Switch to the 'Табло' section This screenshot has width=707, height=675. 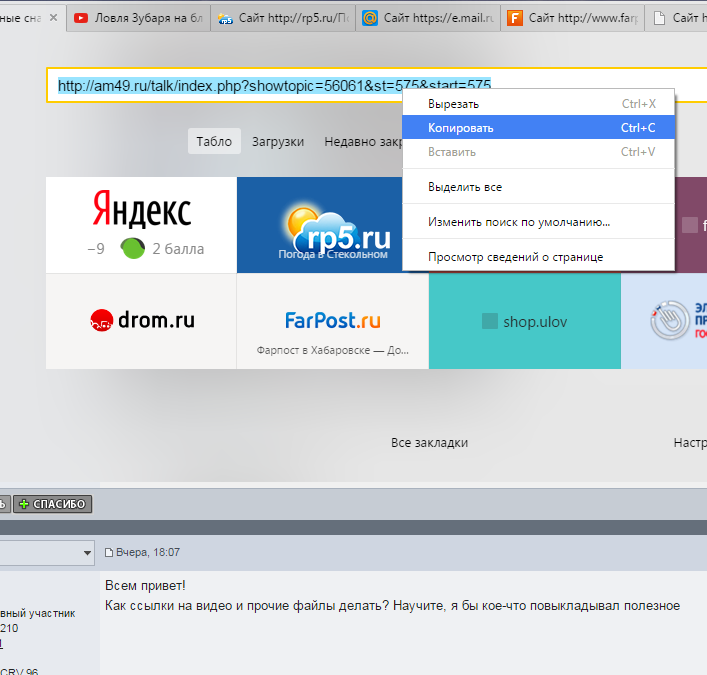point(214,142)
